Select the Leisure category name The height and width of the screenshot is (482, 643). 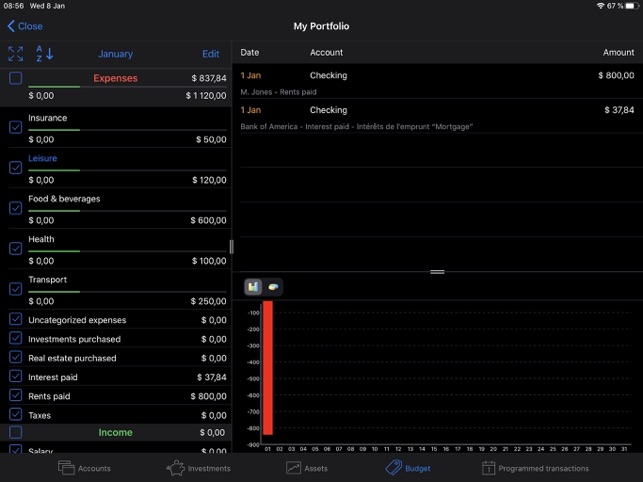tap(43, 158)
